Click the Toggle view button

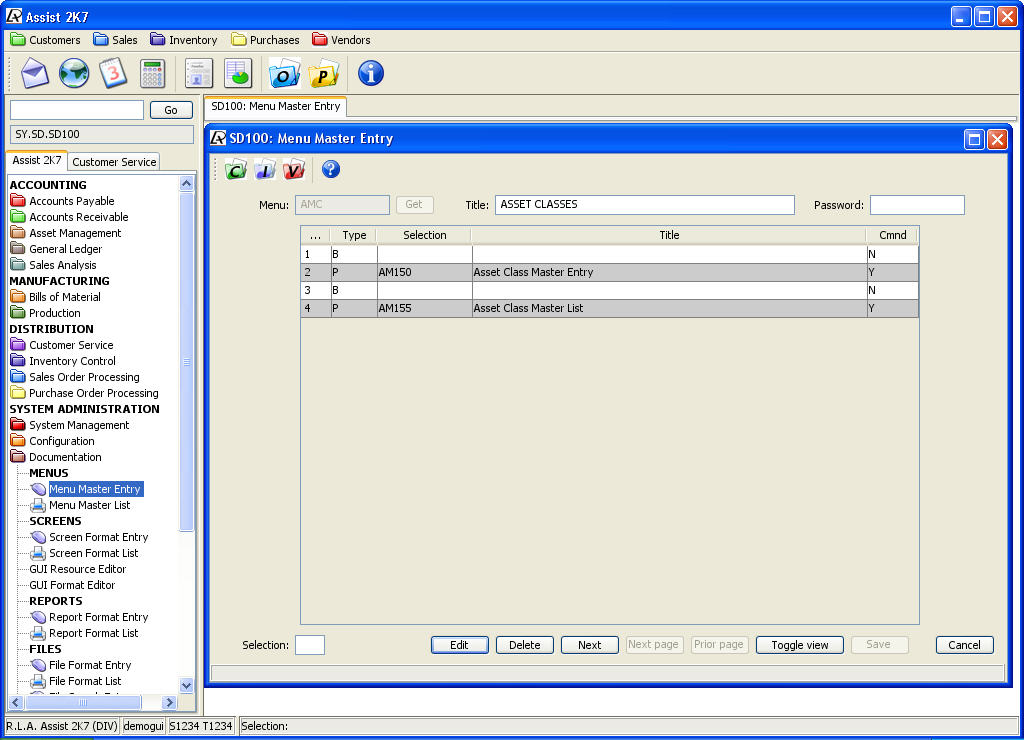point(799,645)
